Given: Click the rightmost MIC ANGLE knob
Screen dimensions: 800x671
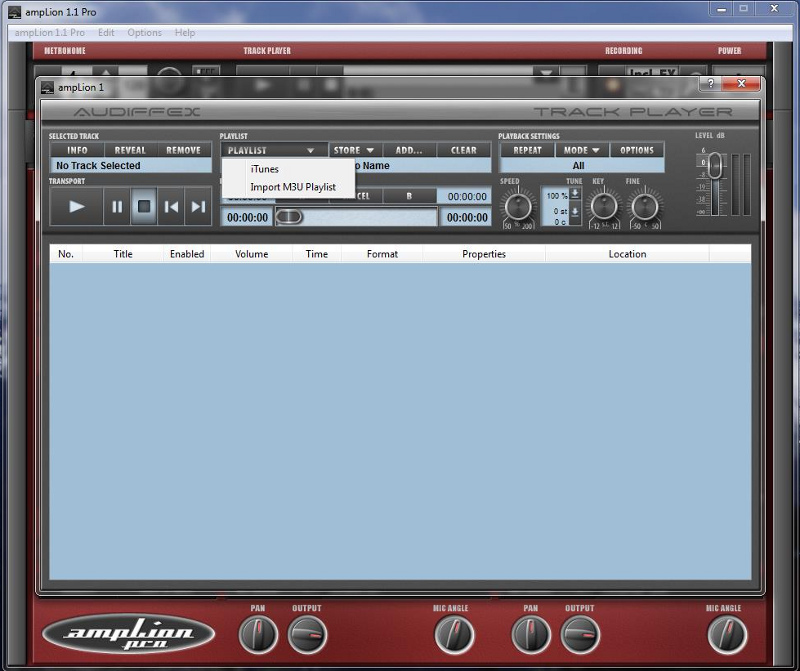Looking at the screenshot, I should click(727, 635).
